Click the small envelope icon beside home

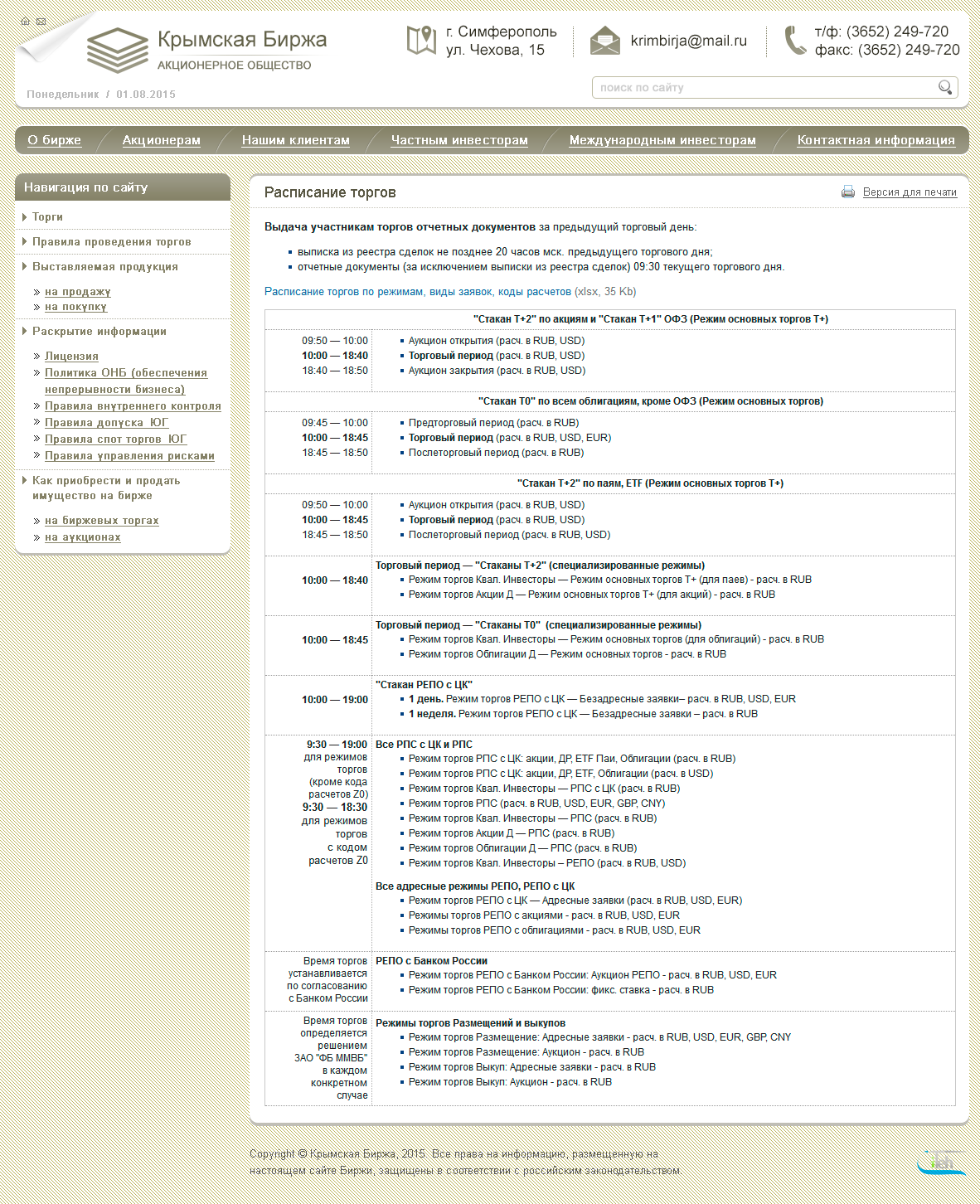click(41, 22)
